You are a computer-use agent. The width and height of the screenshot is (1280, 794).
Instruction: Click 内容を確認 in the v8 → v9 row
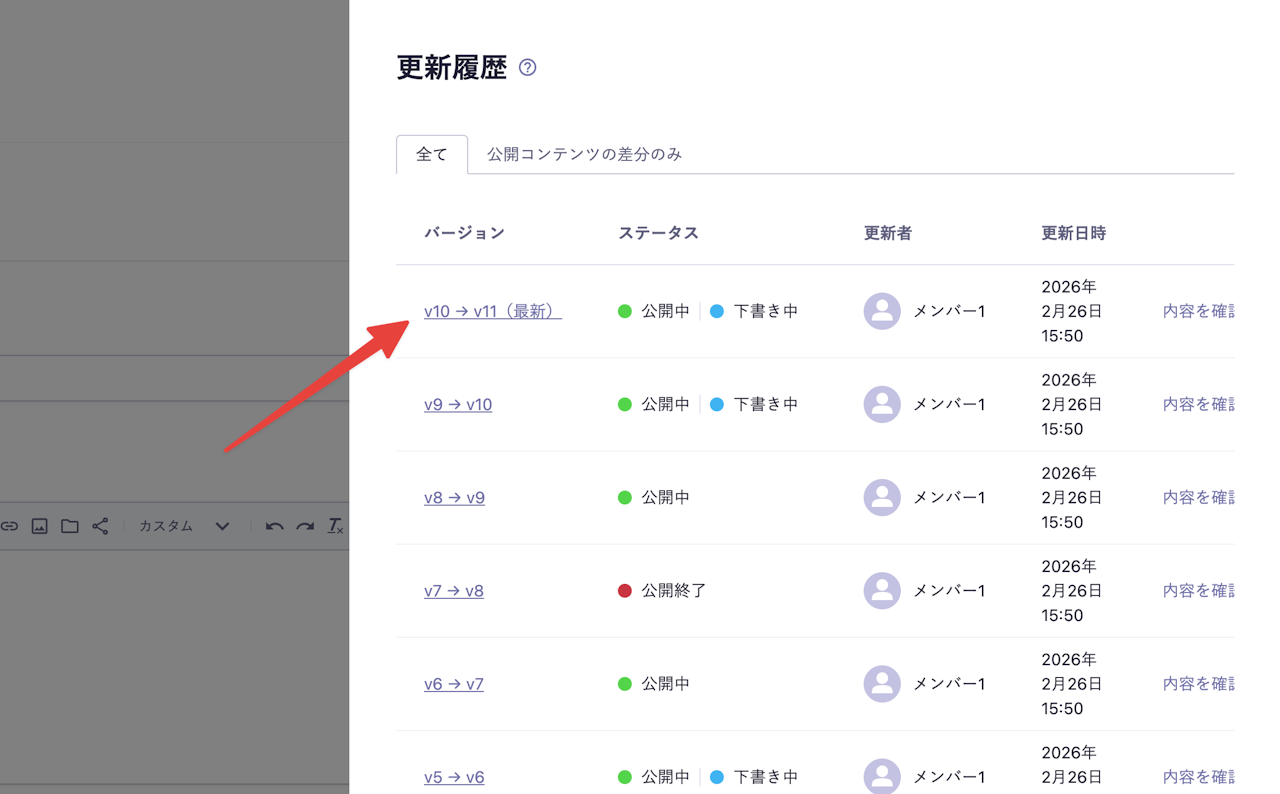click(x=1198, y=497)
